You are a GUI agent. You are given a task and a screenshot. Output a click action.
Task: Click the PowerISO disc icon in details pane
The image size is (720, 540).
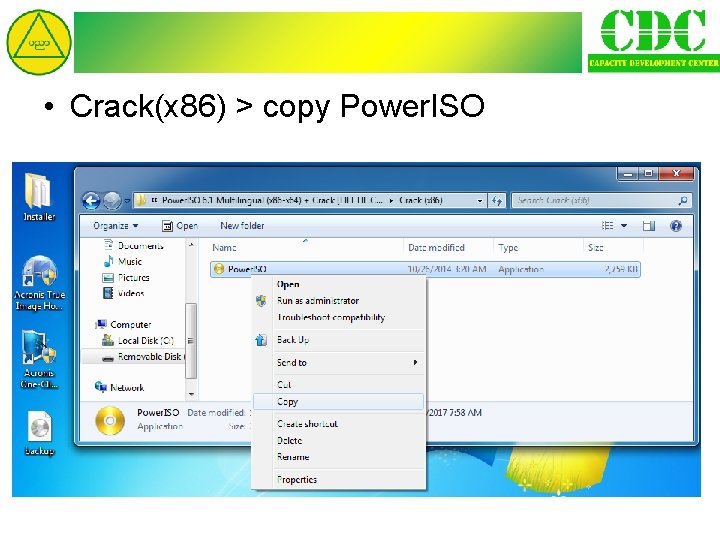pos(110,420)
